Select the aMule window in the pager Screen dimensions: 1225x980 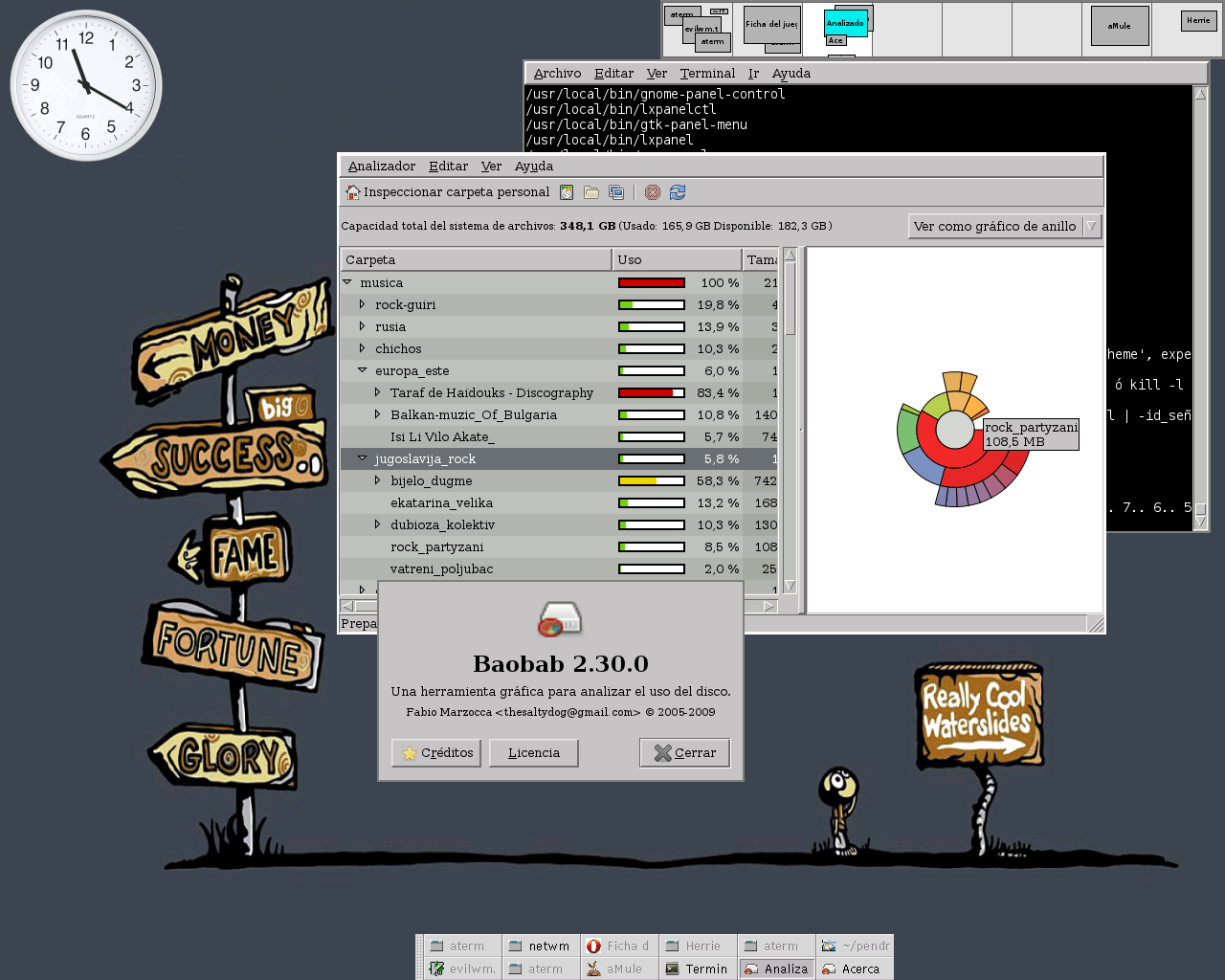pos(1120,26)
